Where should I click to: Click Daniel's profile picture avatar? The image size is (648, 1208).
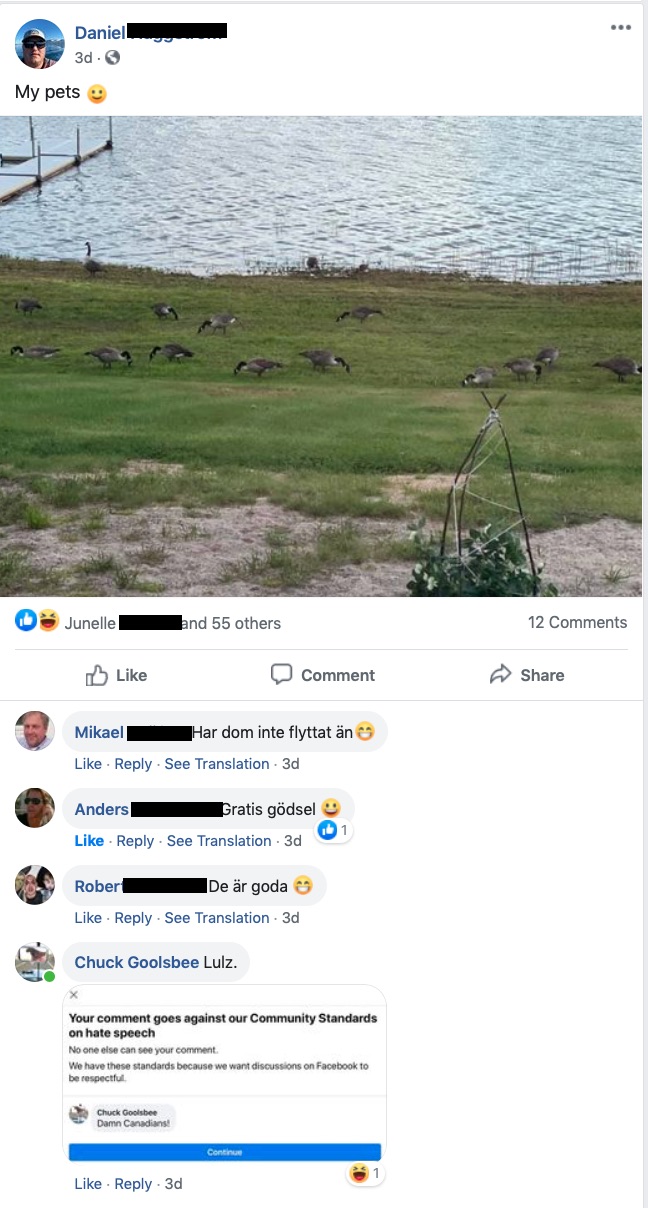point(40,43)
